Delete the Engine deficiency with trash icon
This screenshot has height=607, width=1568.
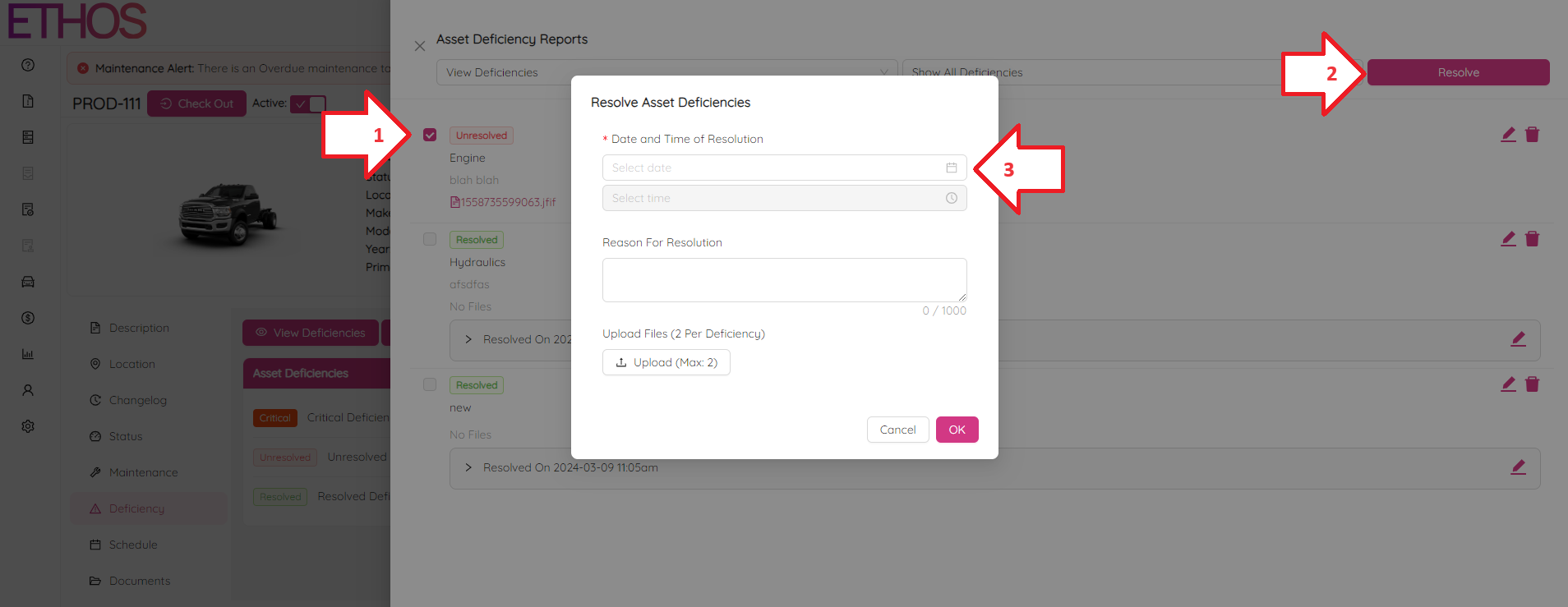click(1533, 135)
